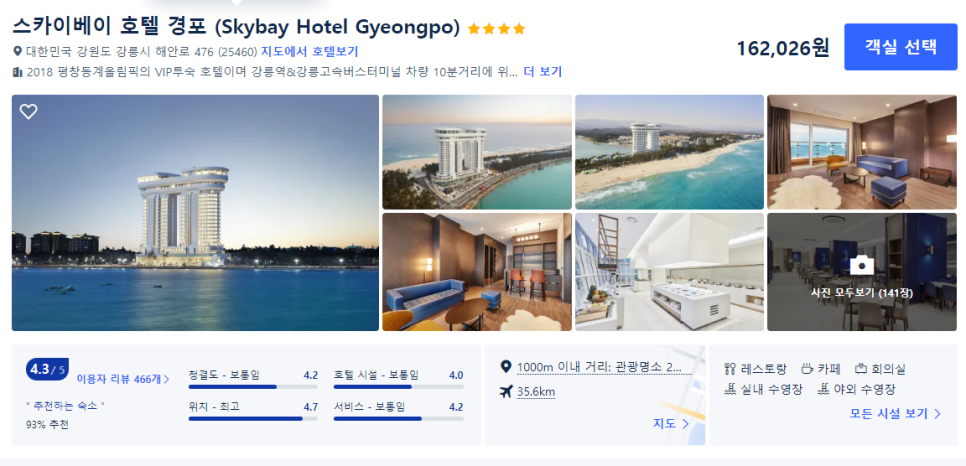Screen dimensions: 966x466
Task: Select the 객실 선택 room button
Action: [901, 47]
